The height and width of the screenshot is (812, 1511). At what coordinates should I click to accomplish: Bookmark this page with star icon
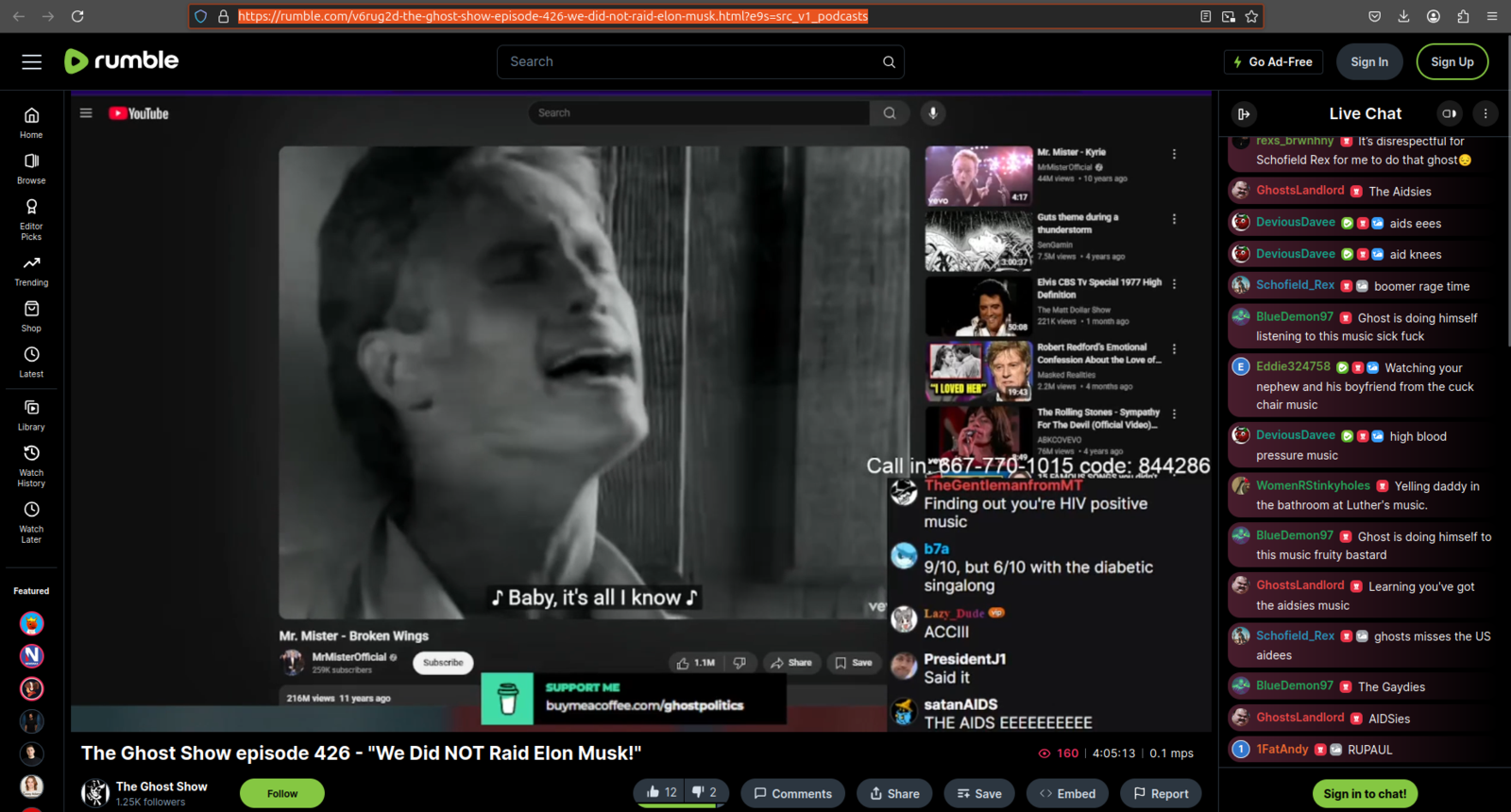(1251, 16)
